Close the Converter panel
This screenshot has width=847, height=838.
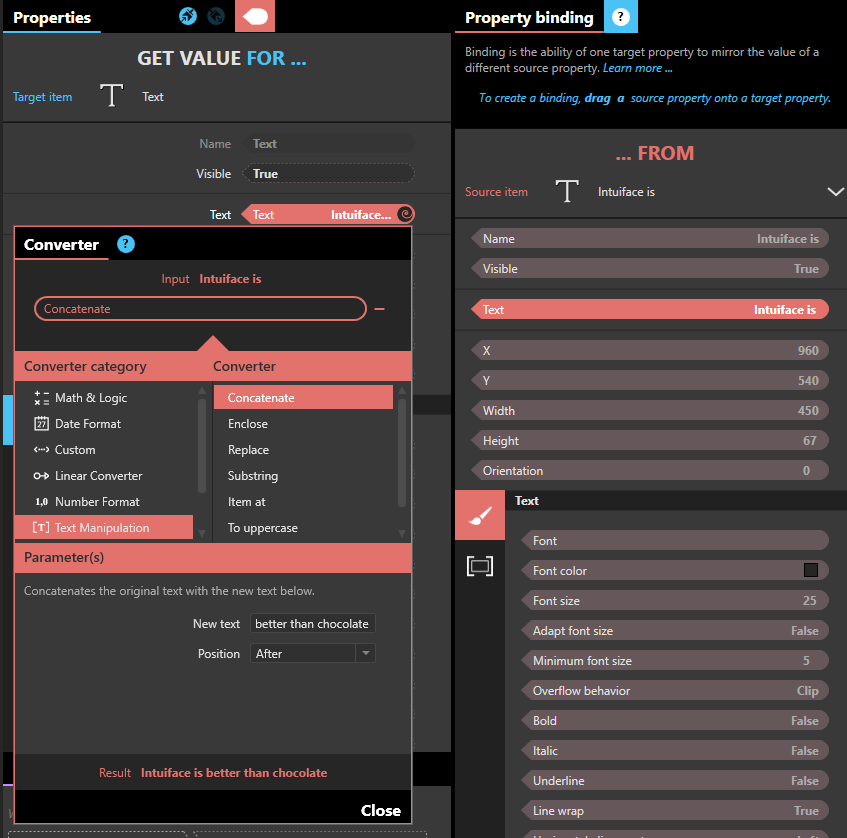pyautogui.click(x=381, y=810)
